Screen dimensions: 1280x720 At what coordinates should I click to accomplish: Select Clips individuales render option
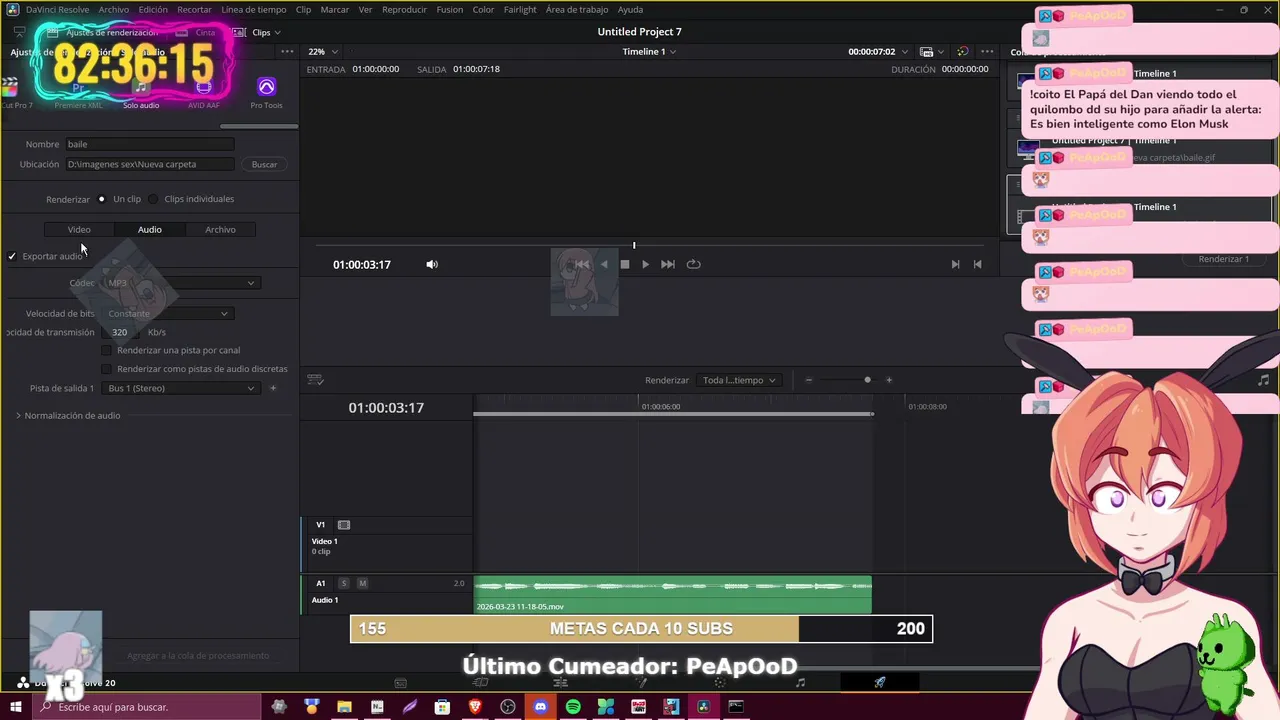point(153,199)
